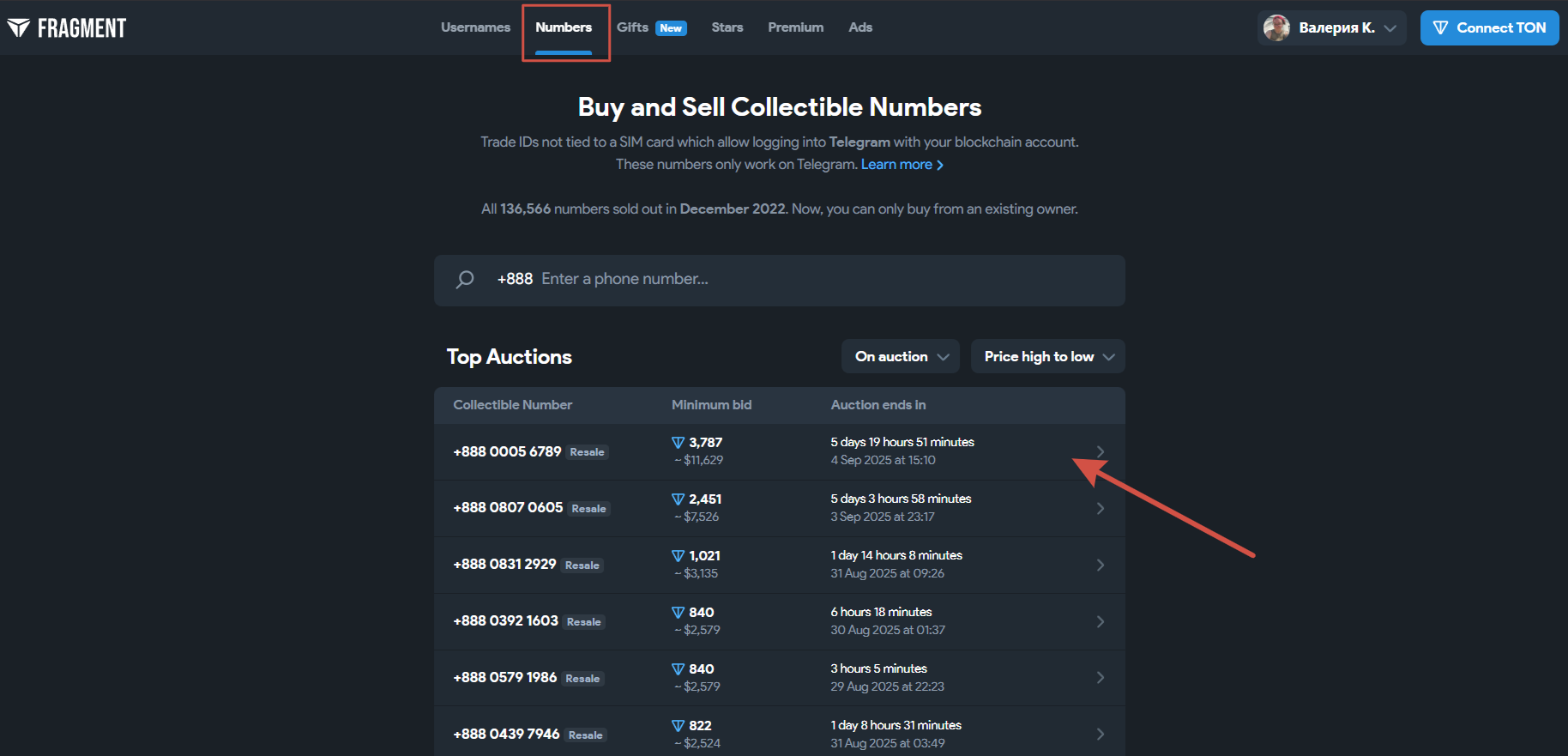
Task: Click Resale badge on +888 0439 7946
Action: click(x=586, y=735)
